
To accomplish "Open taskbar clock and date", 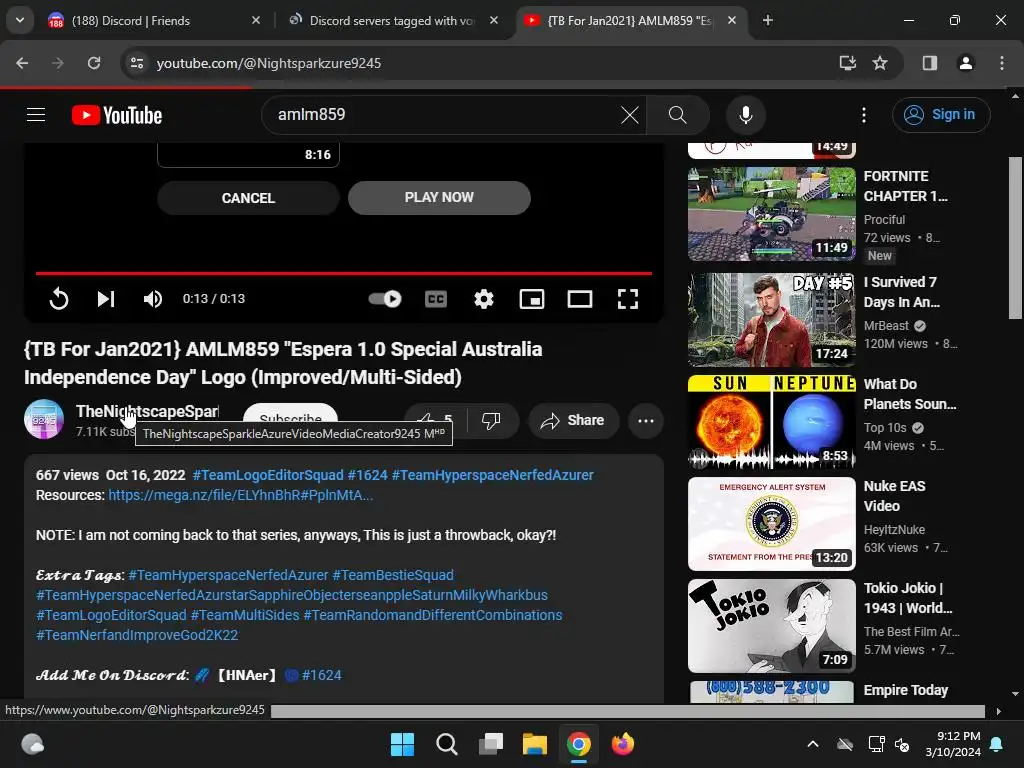I will (x=953, y=744).
